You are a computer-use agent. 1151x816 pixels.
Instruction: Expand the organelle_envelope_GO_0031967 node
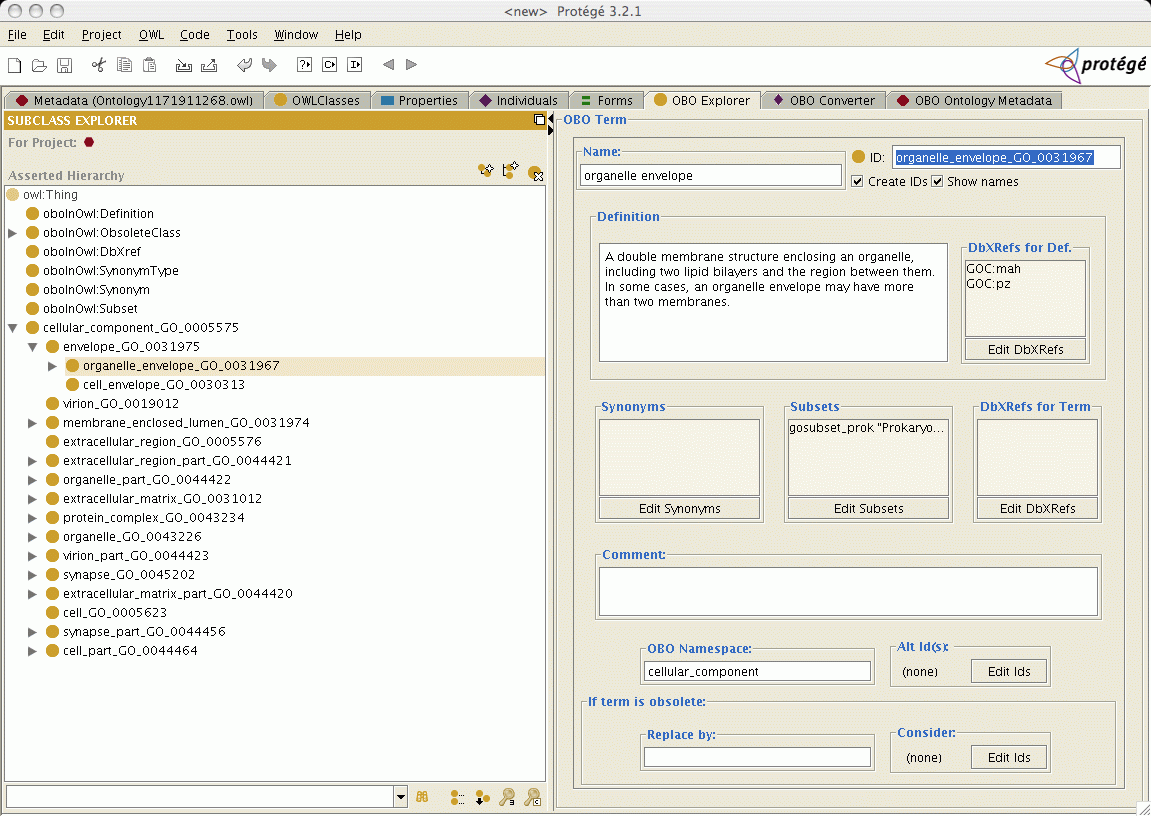(52, 365)
